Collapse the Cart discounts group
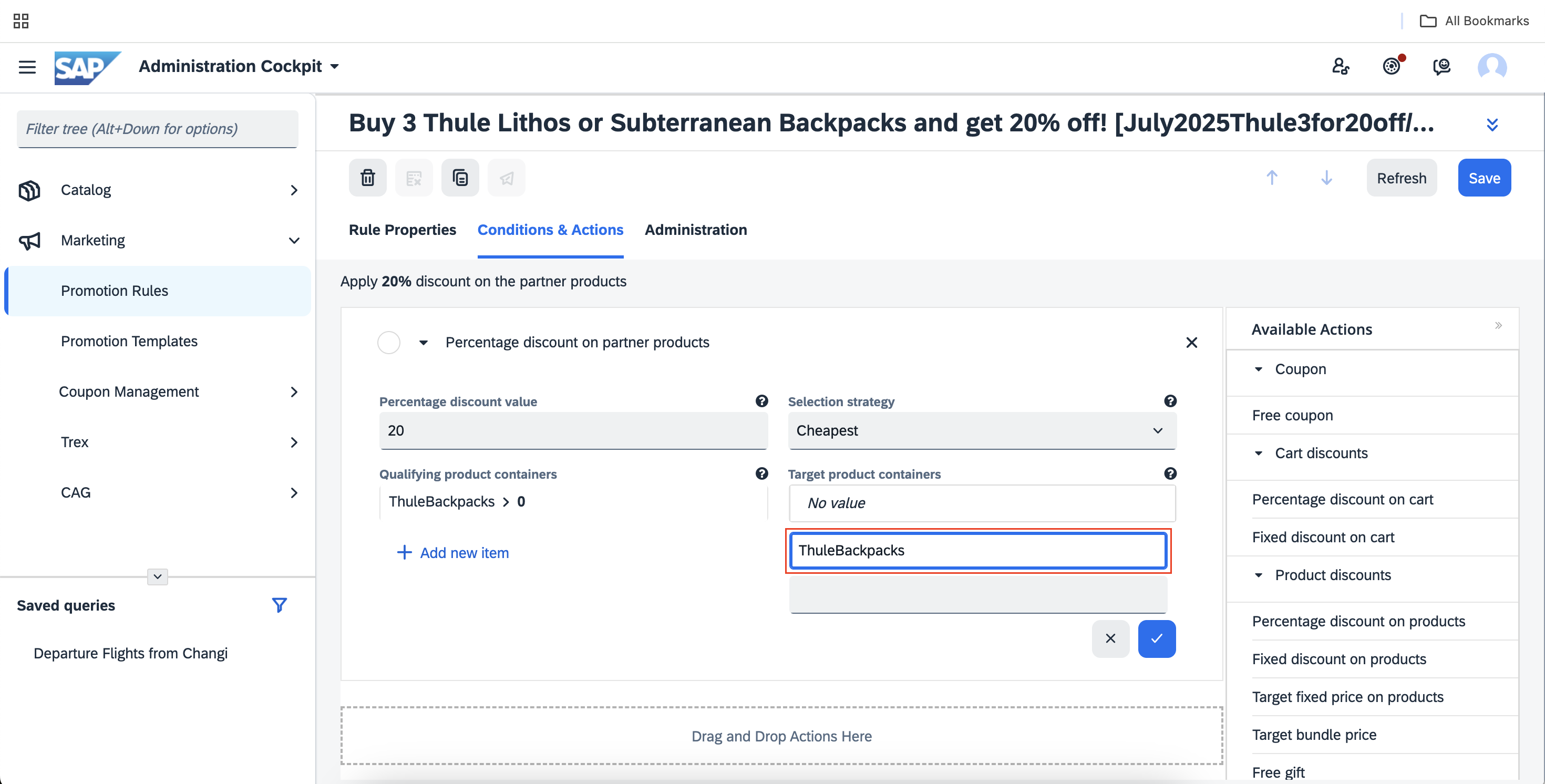The height and width of the screenshot is (784, 1545). tap(1258, 453)
